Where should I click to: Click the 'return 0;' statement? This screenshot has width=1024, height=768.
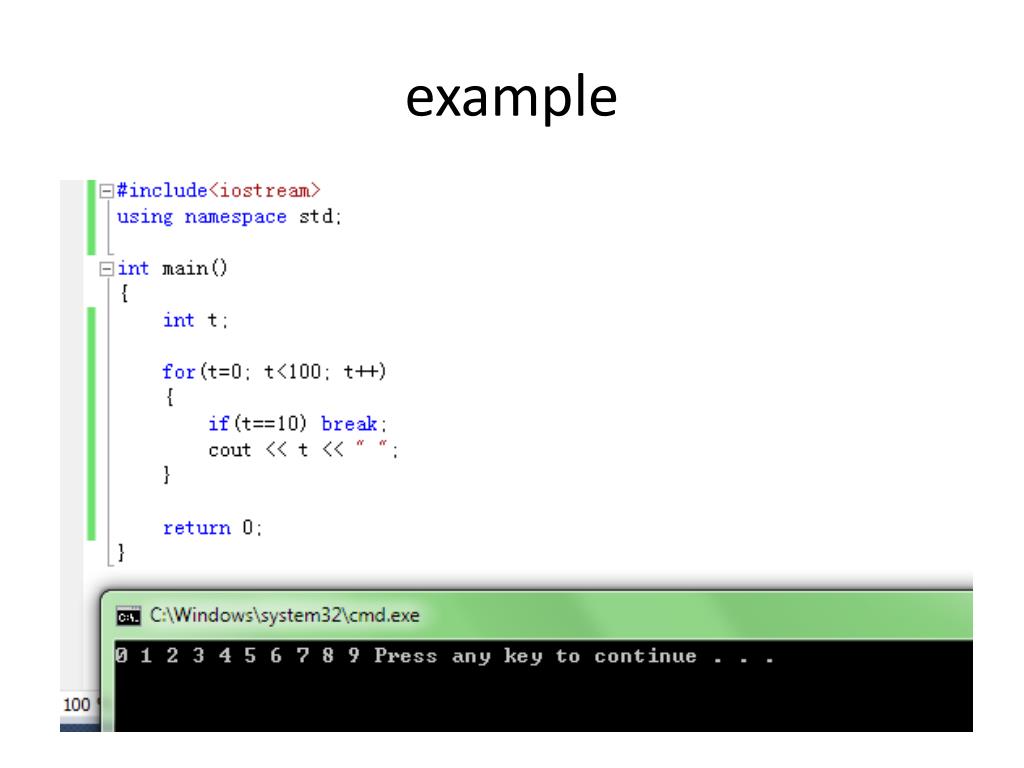pos(213,528)
